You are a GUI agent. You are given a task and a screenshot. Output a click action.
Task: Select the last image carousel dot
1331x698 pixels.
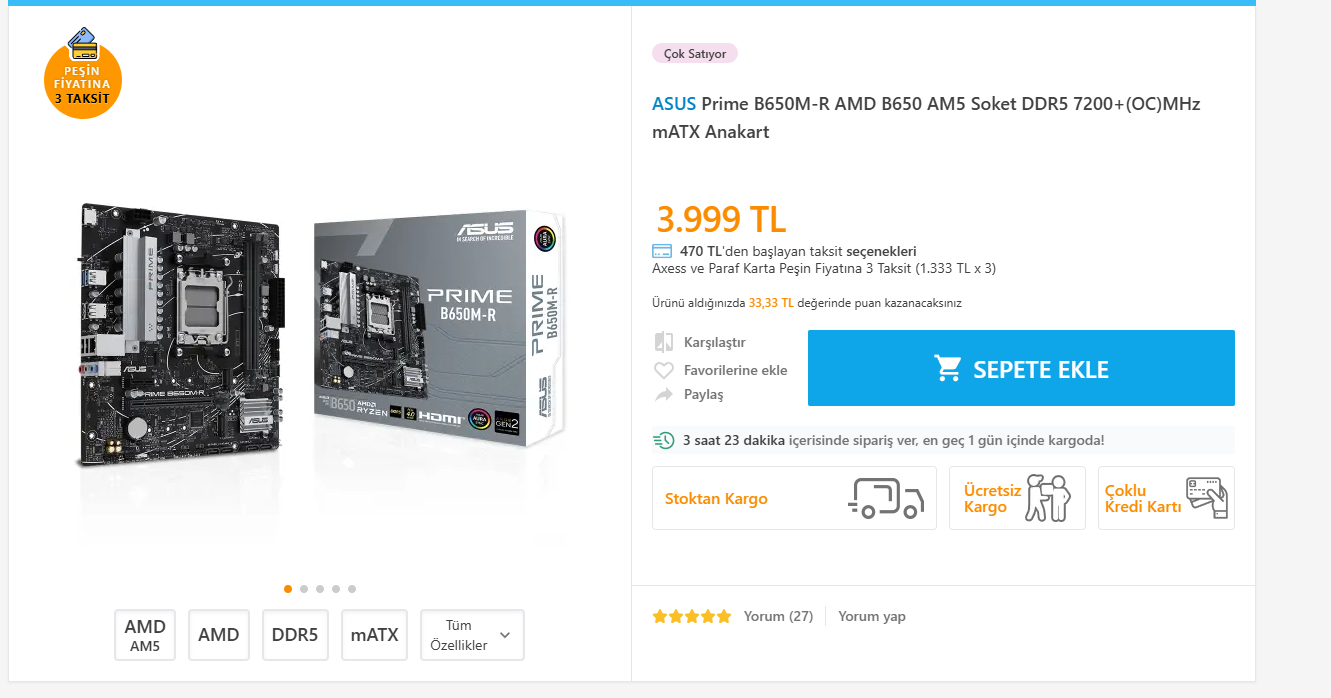click(352, 589)
